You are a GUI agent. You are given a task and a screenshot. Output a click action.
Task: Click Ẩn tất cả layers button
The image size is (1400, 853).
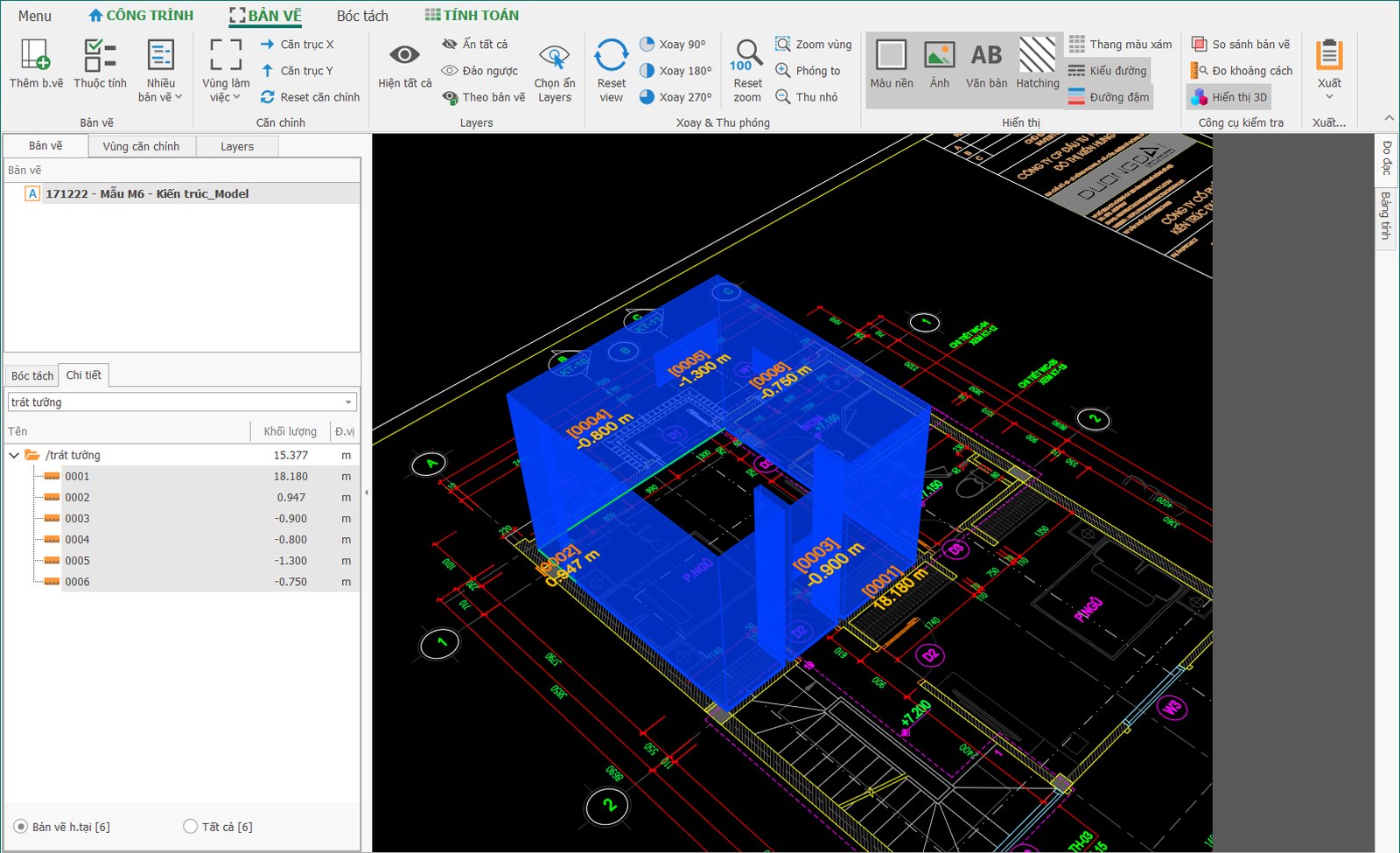pyautogui.click(x=475, y=45)
